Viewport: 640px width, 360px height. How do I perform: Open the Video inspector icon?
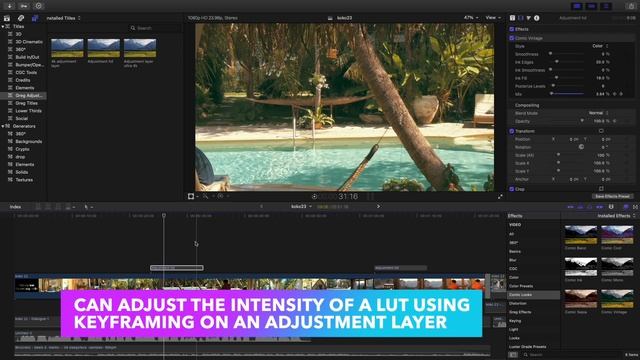coord(512,18)
